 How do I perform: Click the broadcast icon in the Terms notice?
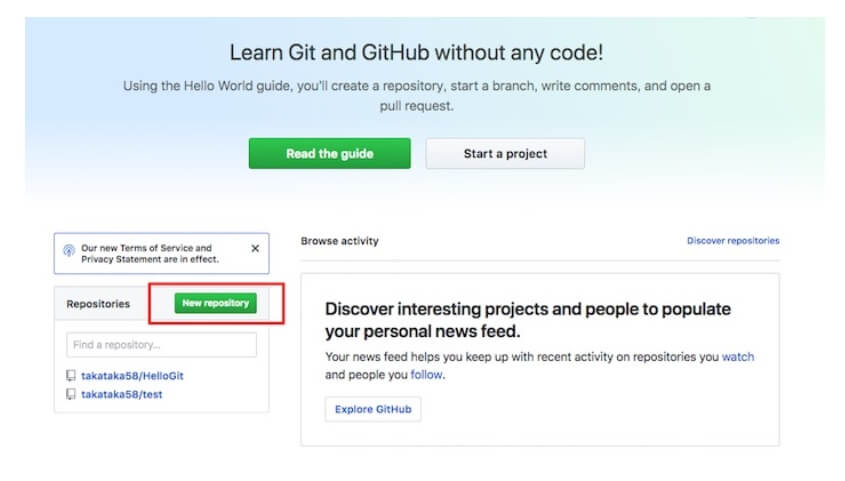(x=69, y=253)
